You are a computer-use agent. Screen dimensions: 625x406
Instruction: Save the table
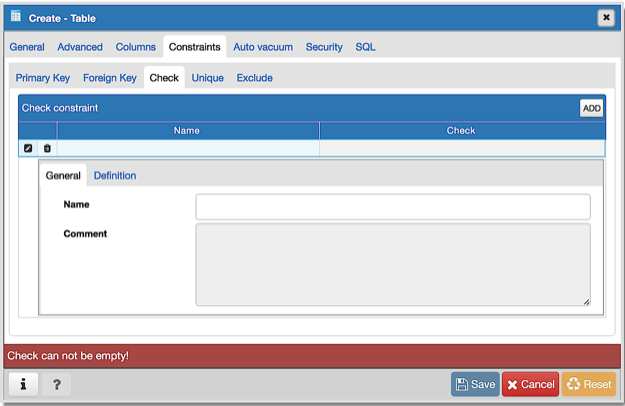(x=475, y=384)
